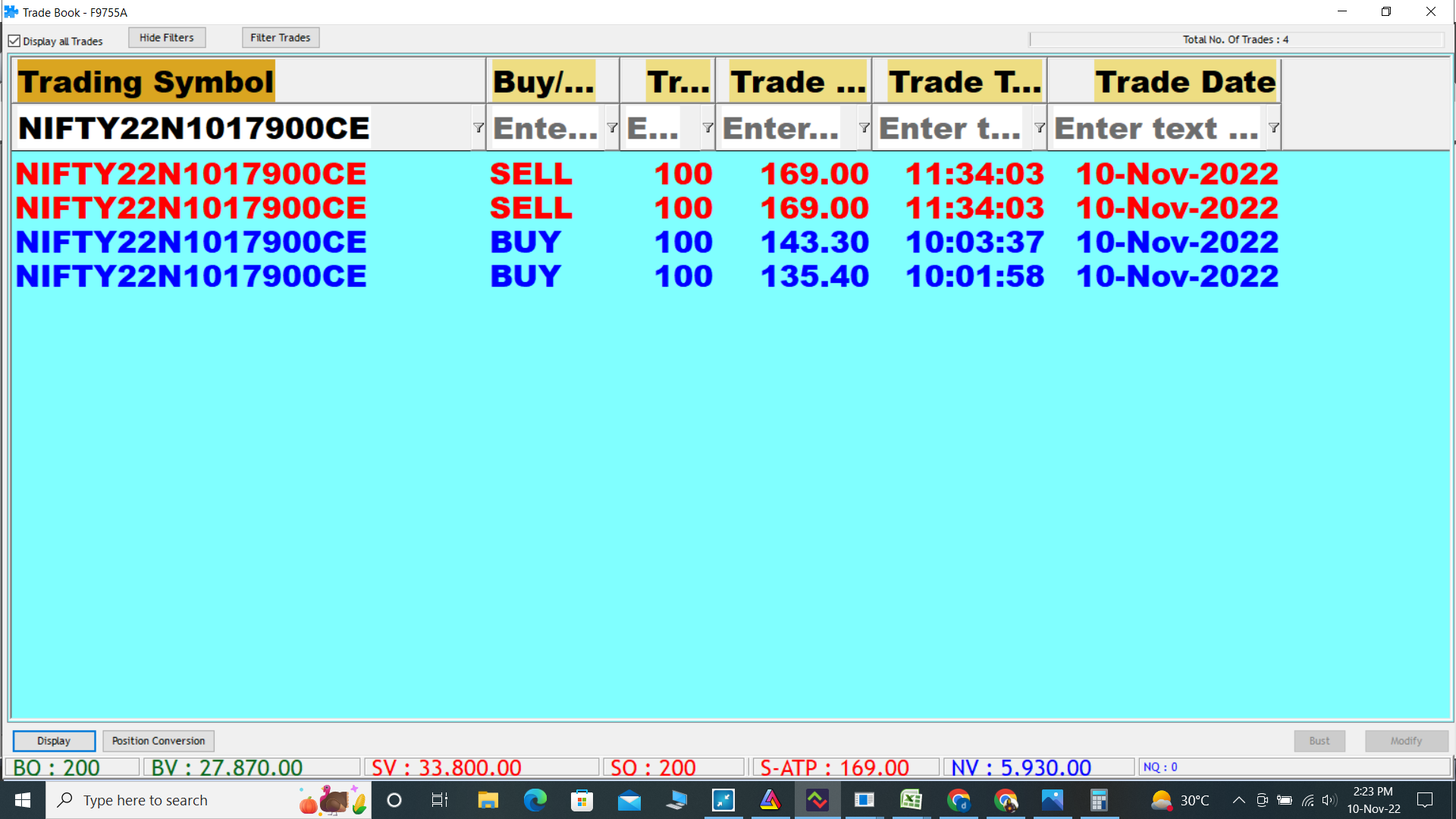1456x819 pixels.
Task: Open the blue arrows app in taskbar
Action: click(x=723, y=800)
